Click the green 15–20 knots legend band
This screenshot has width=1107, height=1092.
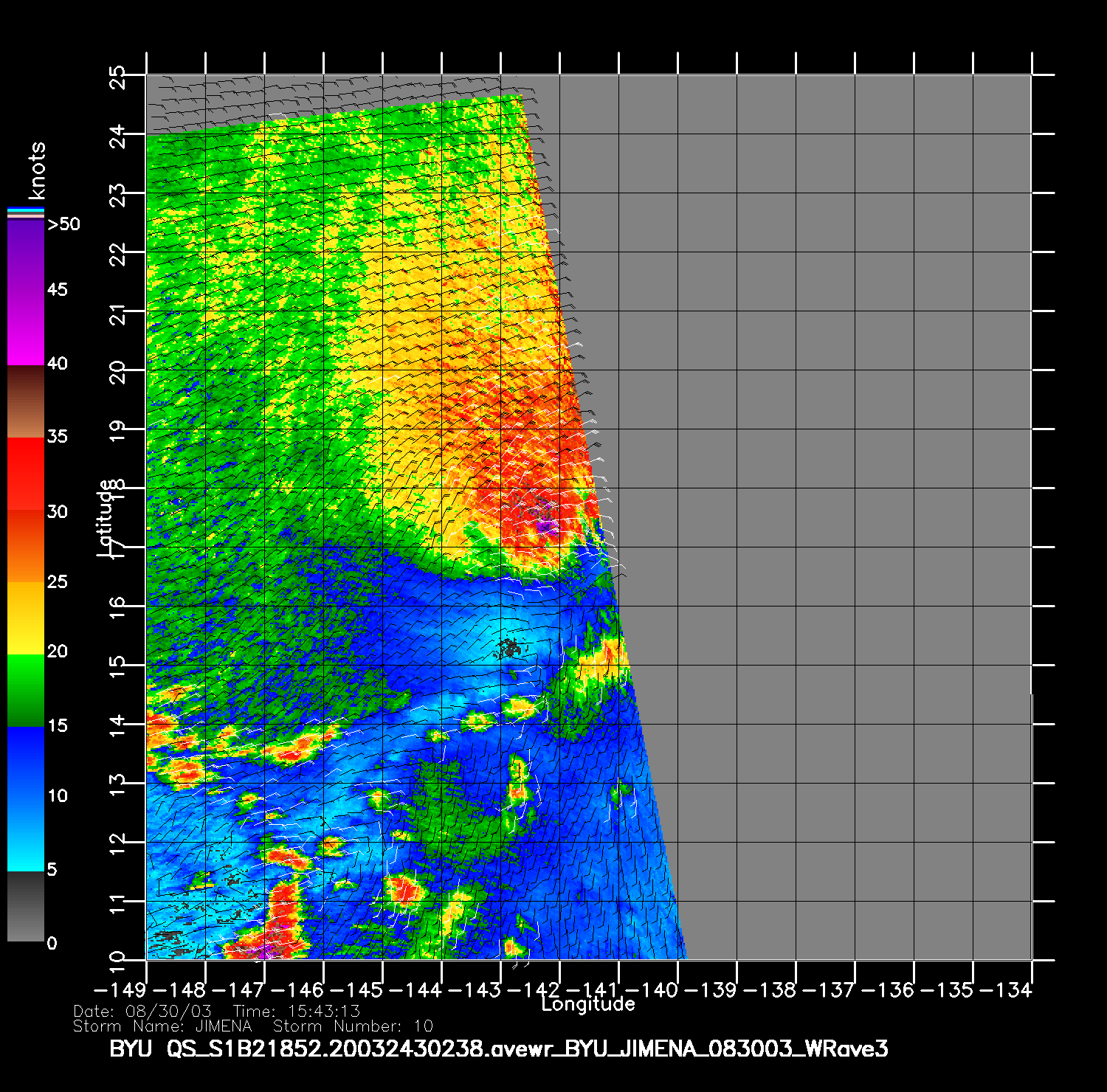pos(26,690)
